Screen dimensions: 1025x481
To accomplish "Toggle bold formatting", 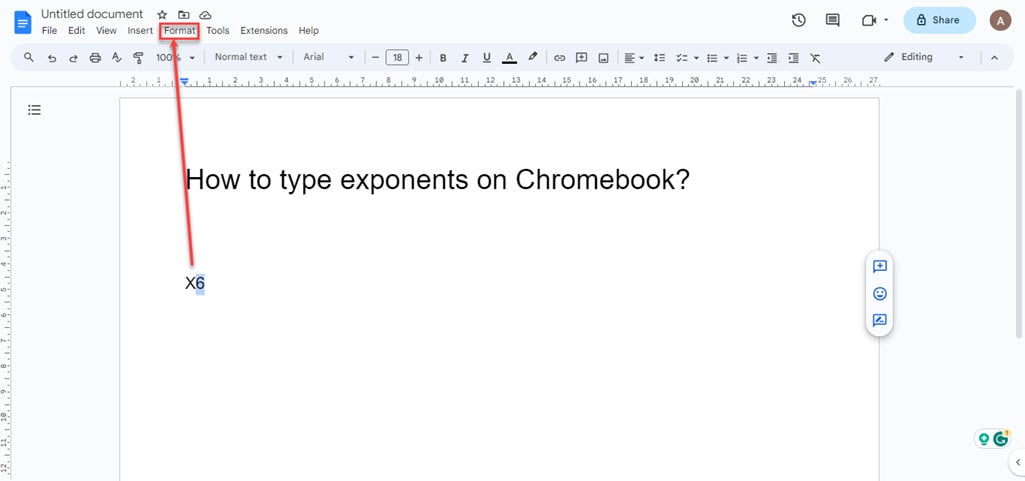I will point(443,58).
